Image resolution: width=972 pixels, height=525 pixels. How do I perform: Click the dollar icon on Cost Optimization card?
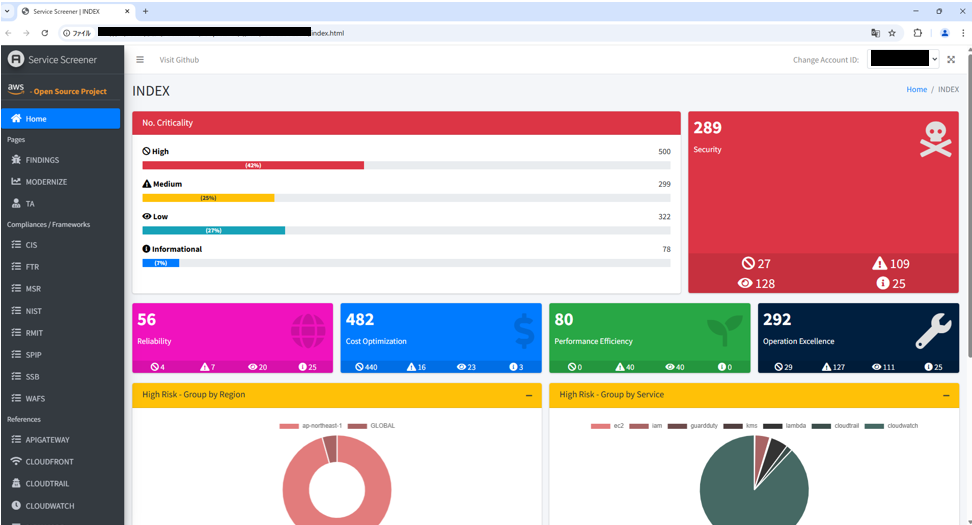(x=524, y=330)
